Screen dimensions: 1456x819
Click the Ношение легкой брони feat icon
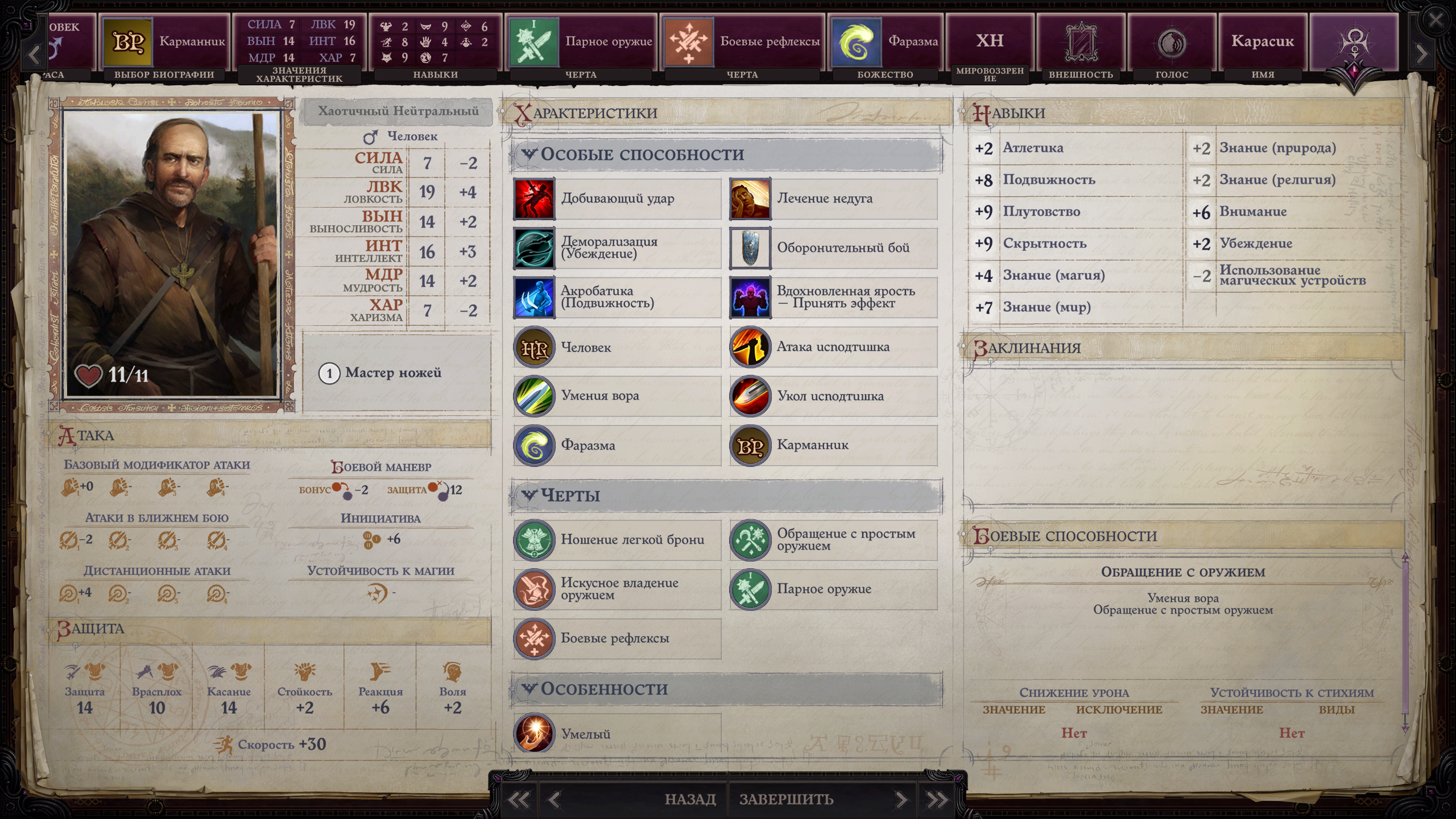pyautogui.click(x=533, y=540)
